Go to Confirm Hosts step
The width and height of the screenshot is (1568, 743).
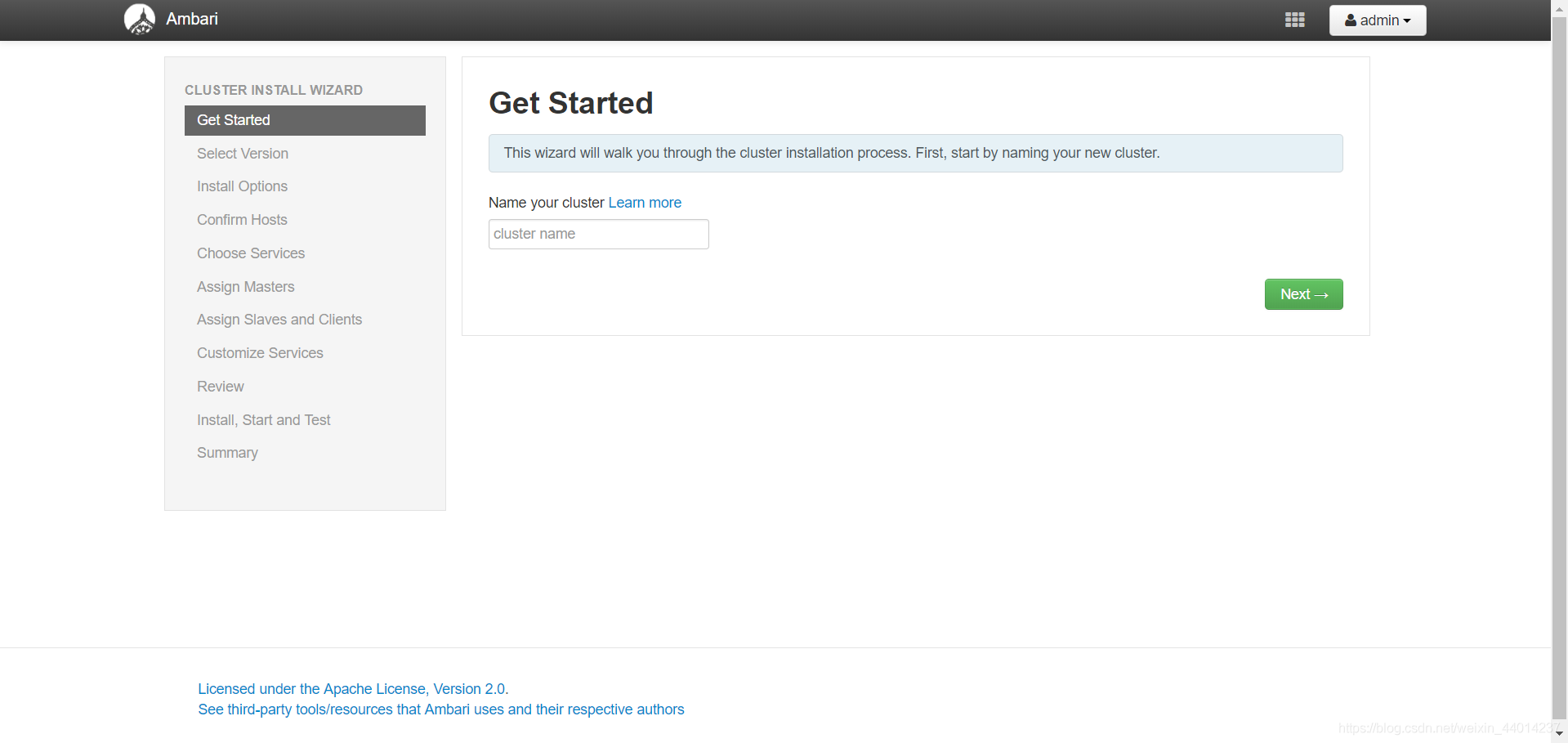[x=242, y=220]
